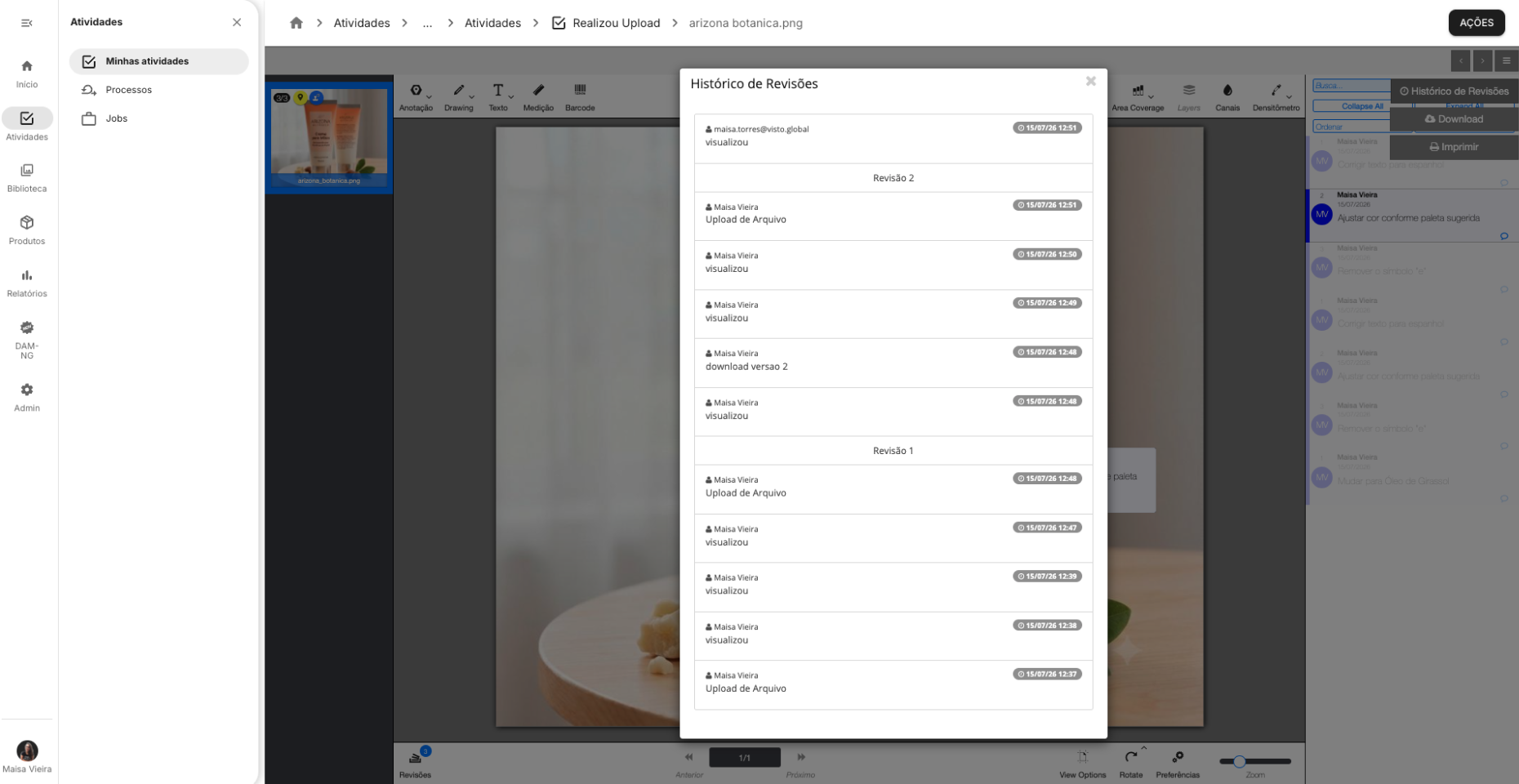The height and width of the screenshot is (784, 1519).
Task: Expand the collapsed breadcrumb ellipsis
Action: point(427,23)
